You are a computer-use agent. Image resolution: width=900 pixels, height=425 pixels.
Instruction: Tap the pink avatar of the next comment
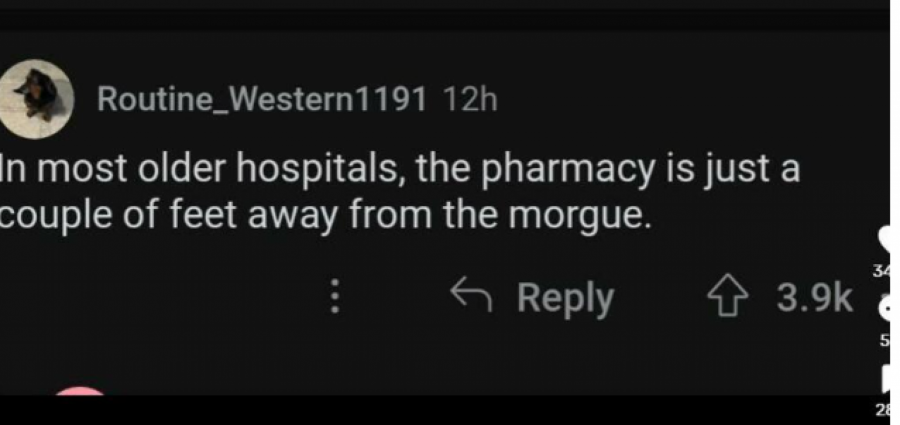(x=80, y=392)
